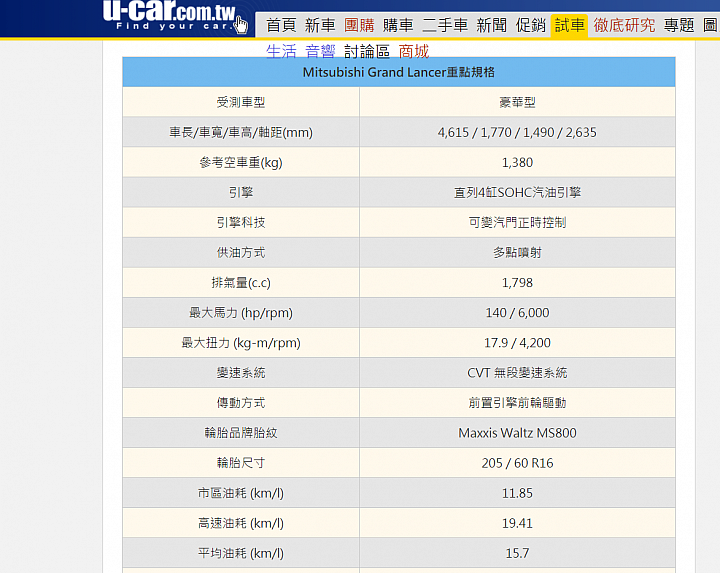Click the 市區油耗 (km/l) label
This screenshot has height=573, width=720.
[x=241, y=493]
